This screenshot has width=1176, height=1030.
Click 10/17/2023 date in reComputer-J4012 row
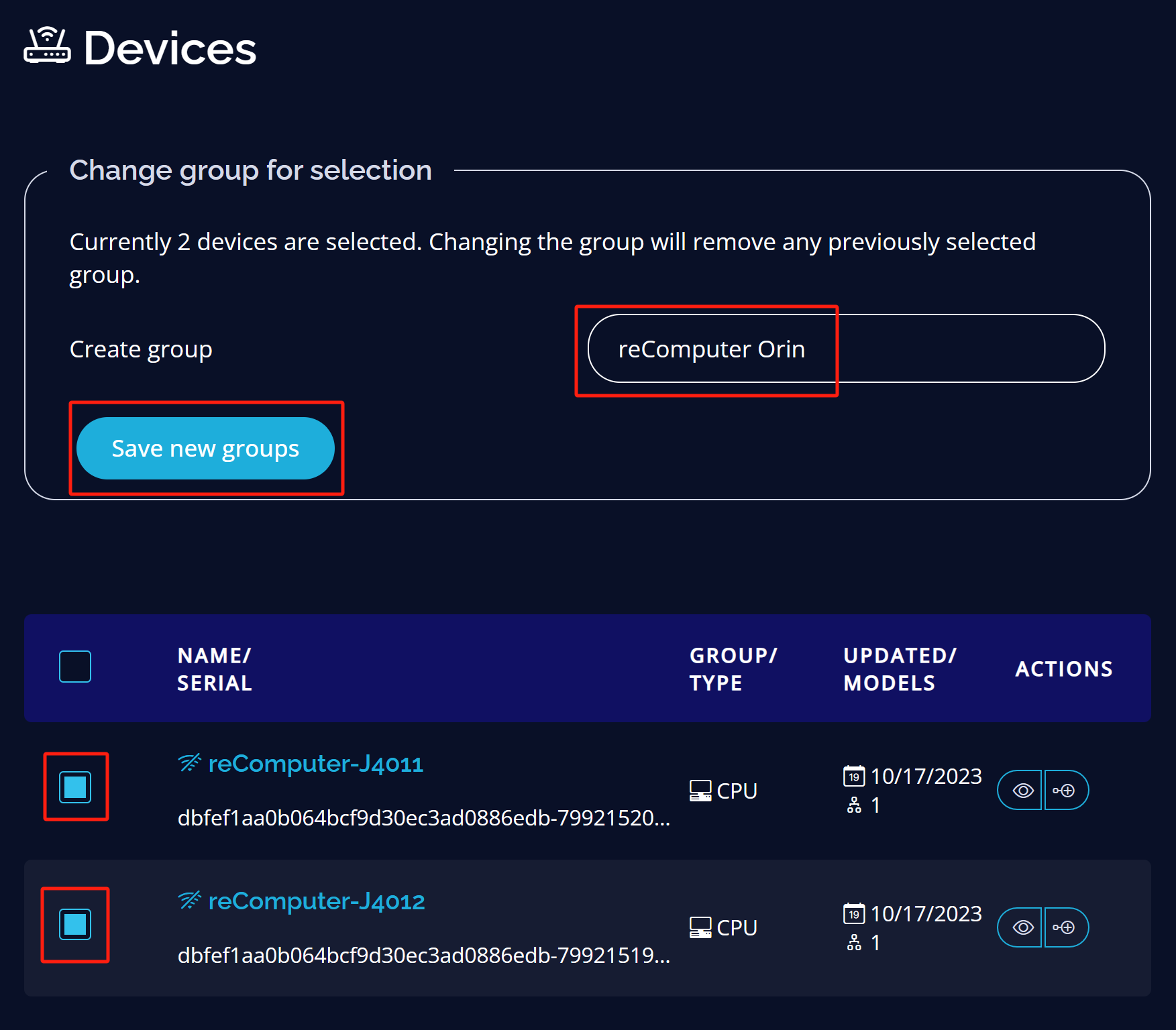tap(926, 913)
